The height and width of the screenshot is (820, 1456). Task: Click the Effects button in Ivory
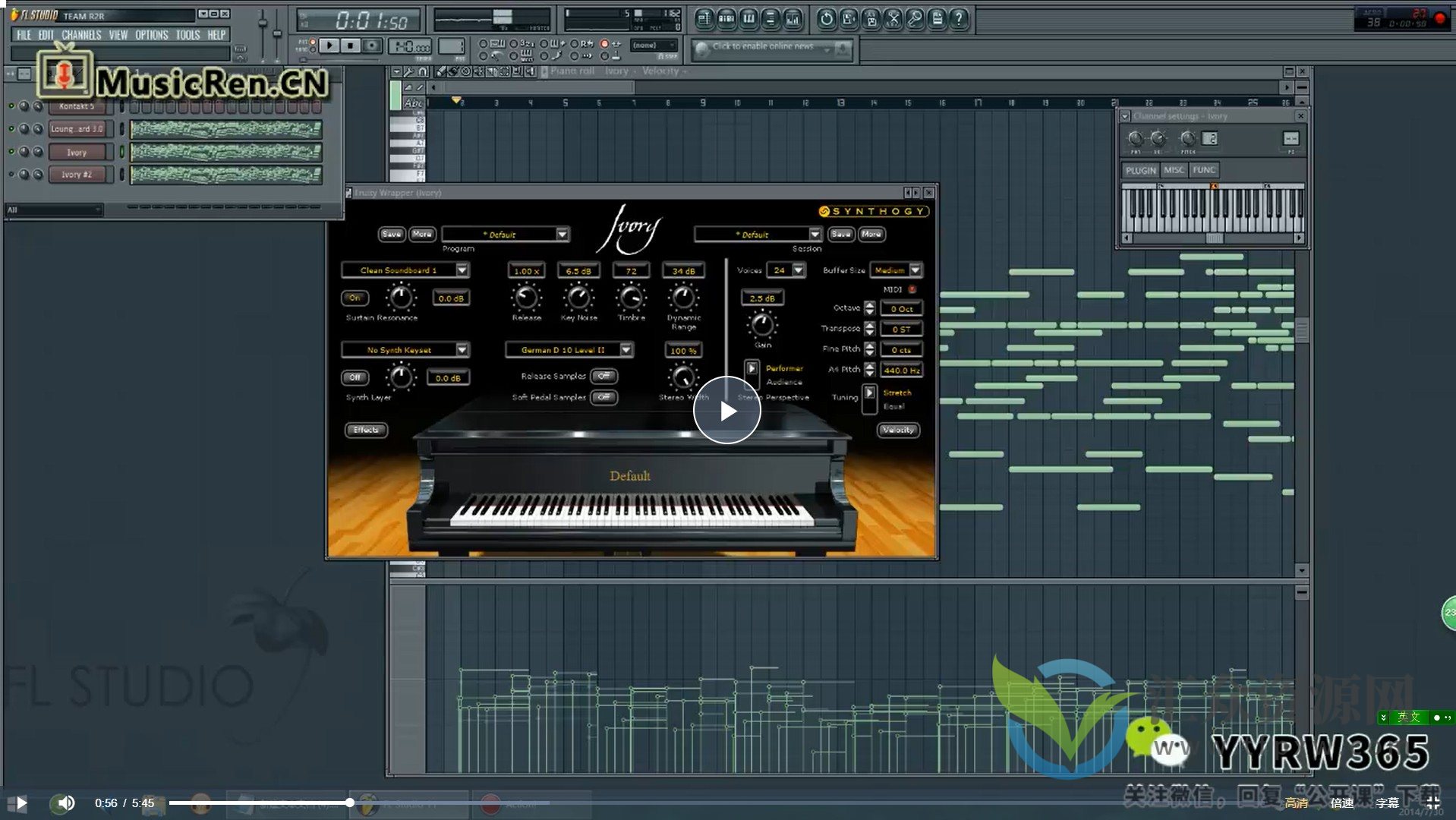tap(366, 430)
